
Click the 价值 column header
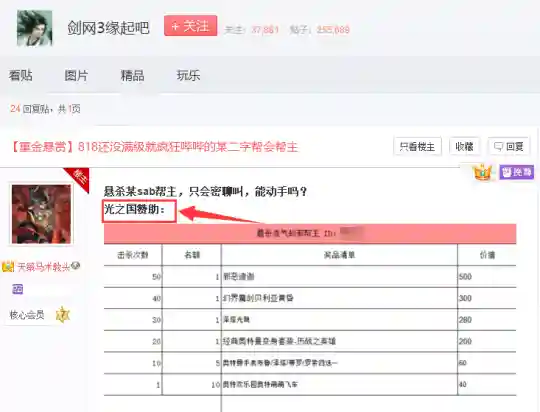point(487,255)
